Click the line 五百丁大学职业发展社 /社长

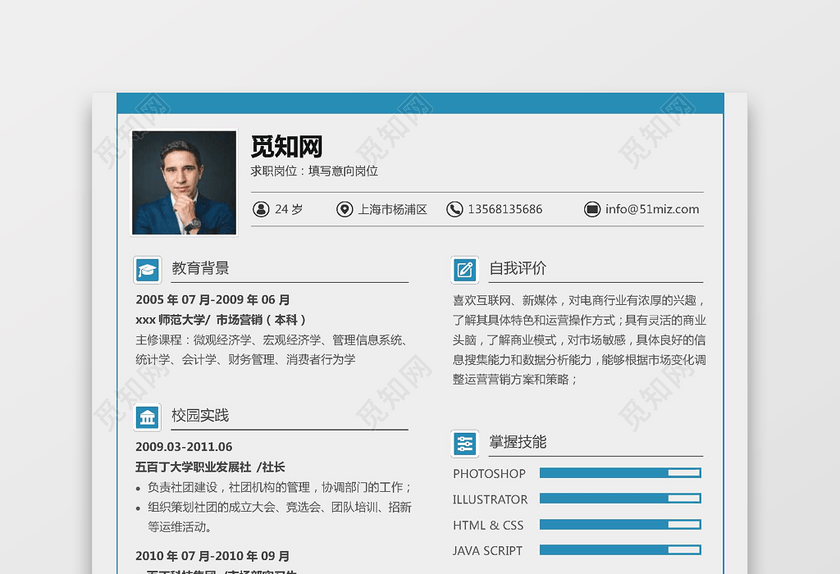[210, 467]
